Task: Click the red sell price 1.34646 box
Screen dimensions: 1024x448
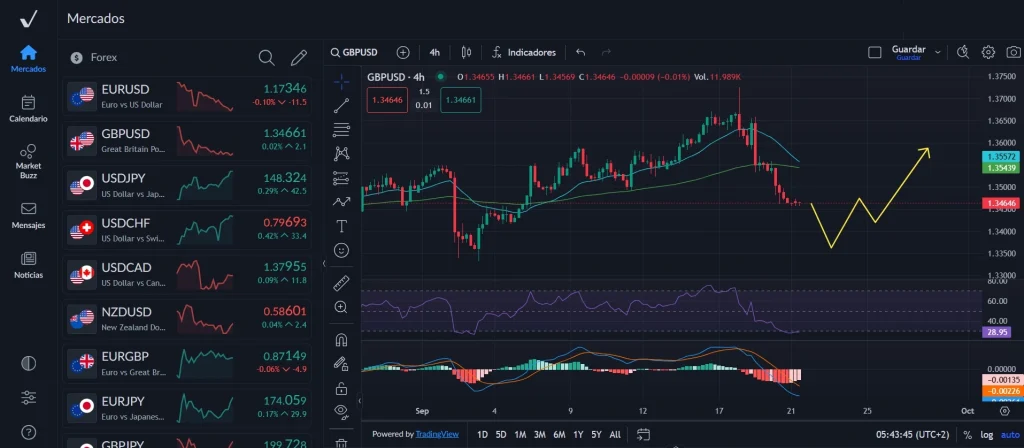Action: pos(387,99)
